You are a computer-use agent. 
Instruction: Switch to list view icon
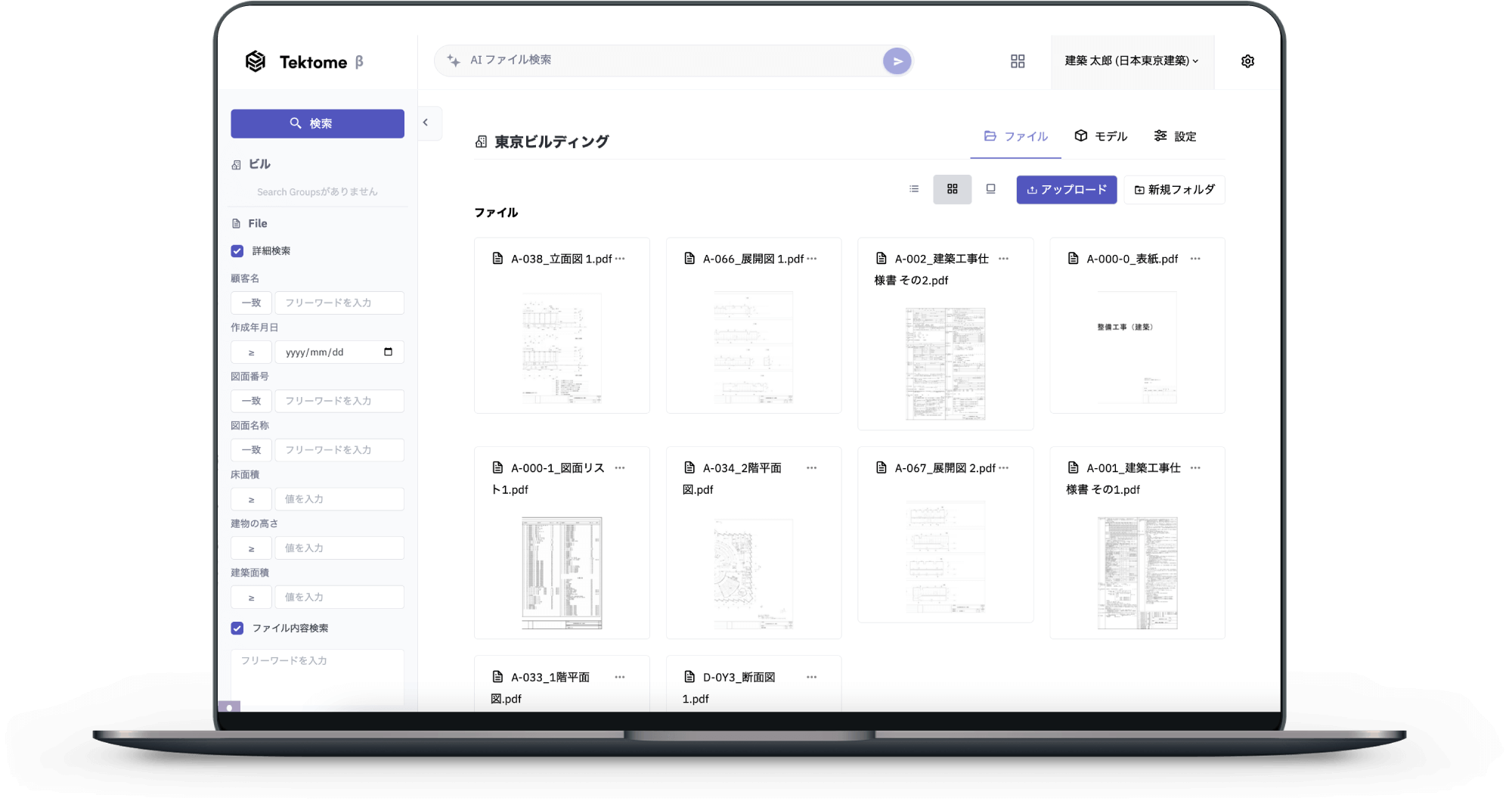914,189
